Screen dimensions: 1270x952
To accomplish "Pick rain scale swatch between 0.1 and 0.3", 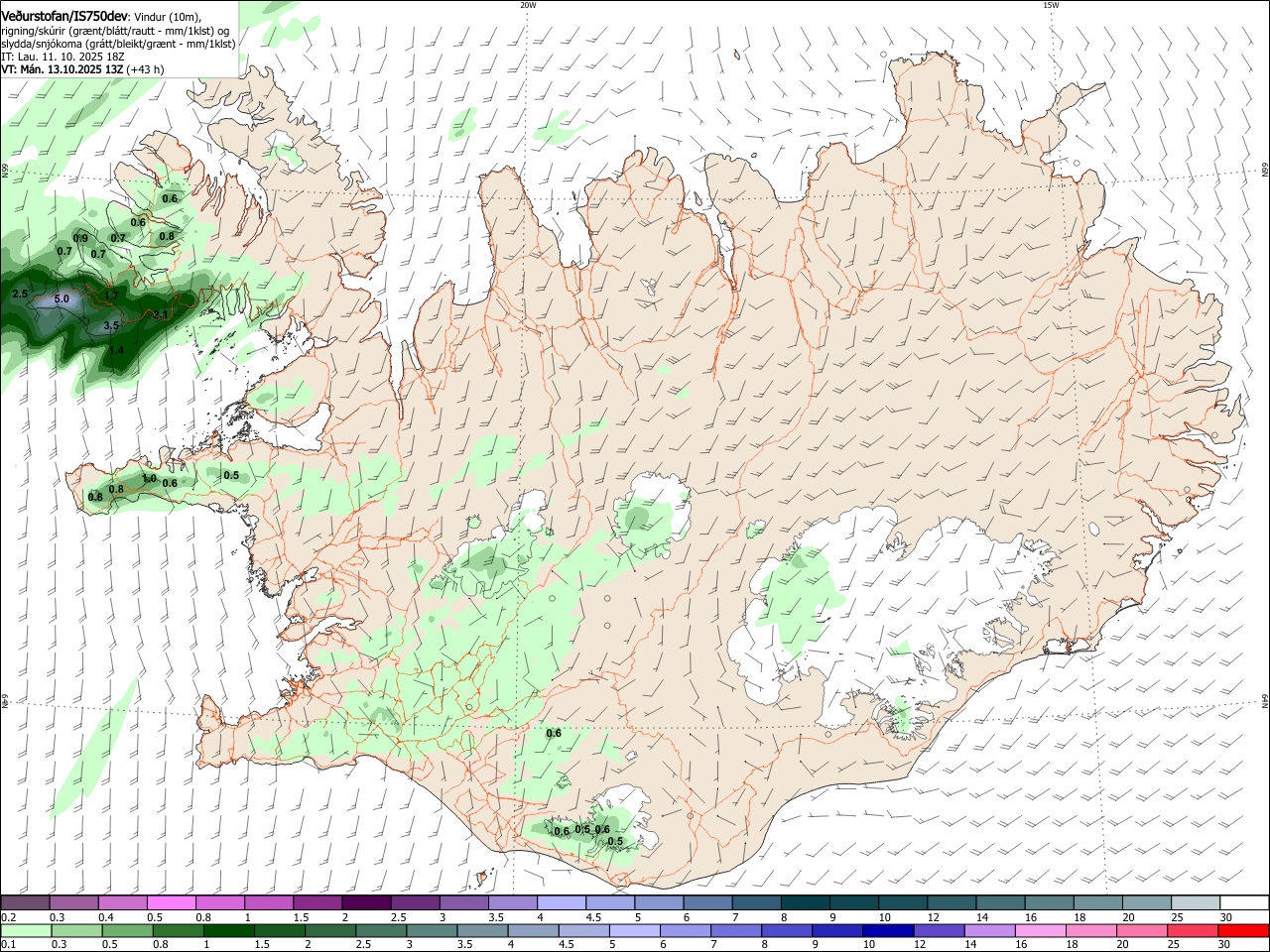I will 25,930.
